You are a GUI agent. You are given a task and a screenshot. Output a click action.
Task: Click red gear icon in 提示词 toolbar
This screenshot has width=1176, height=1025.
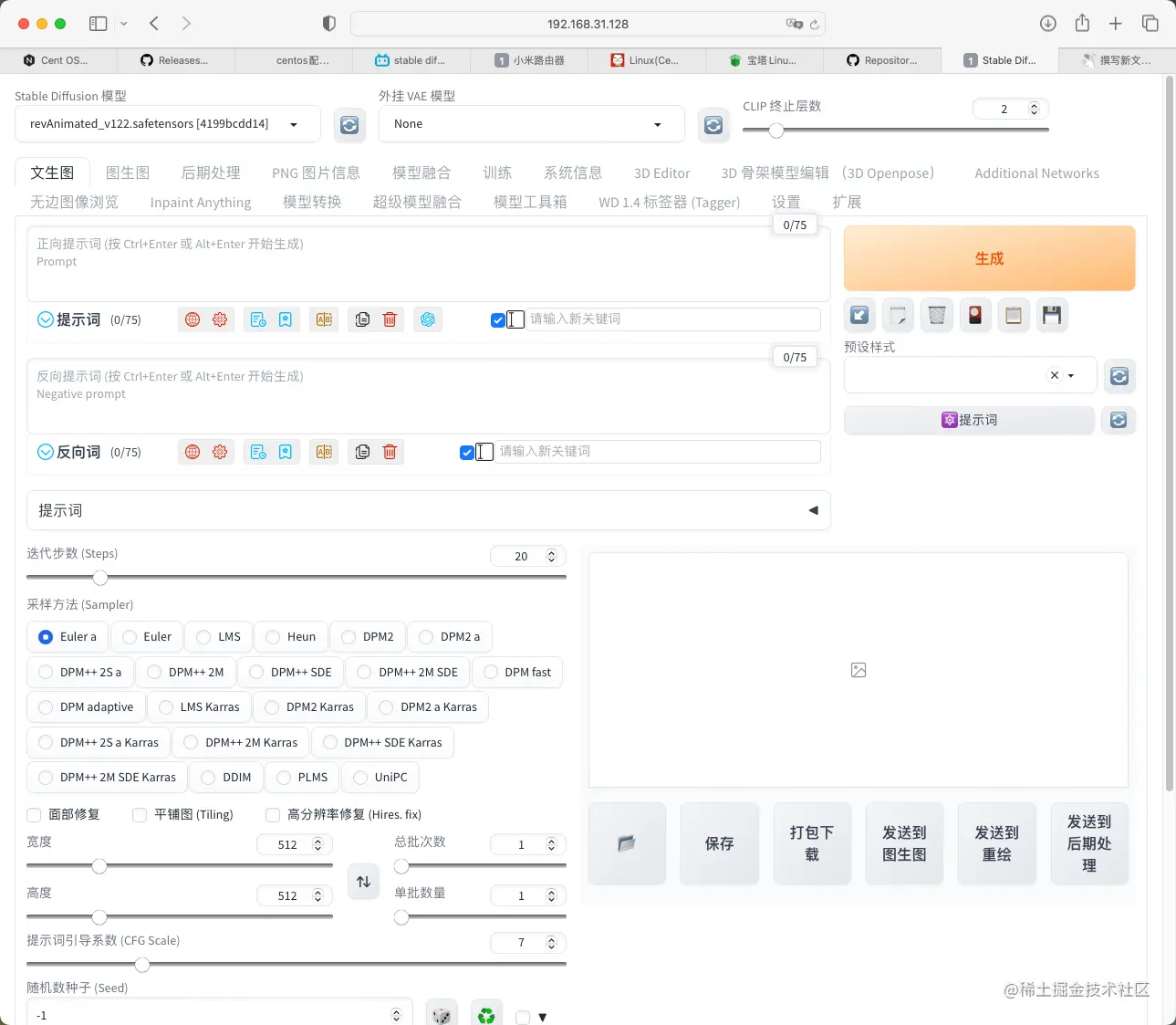[220, 319]
